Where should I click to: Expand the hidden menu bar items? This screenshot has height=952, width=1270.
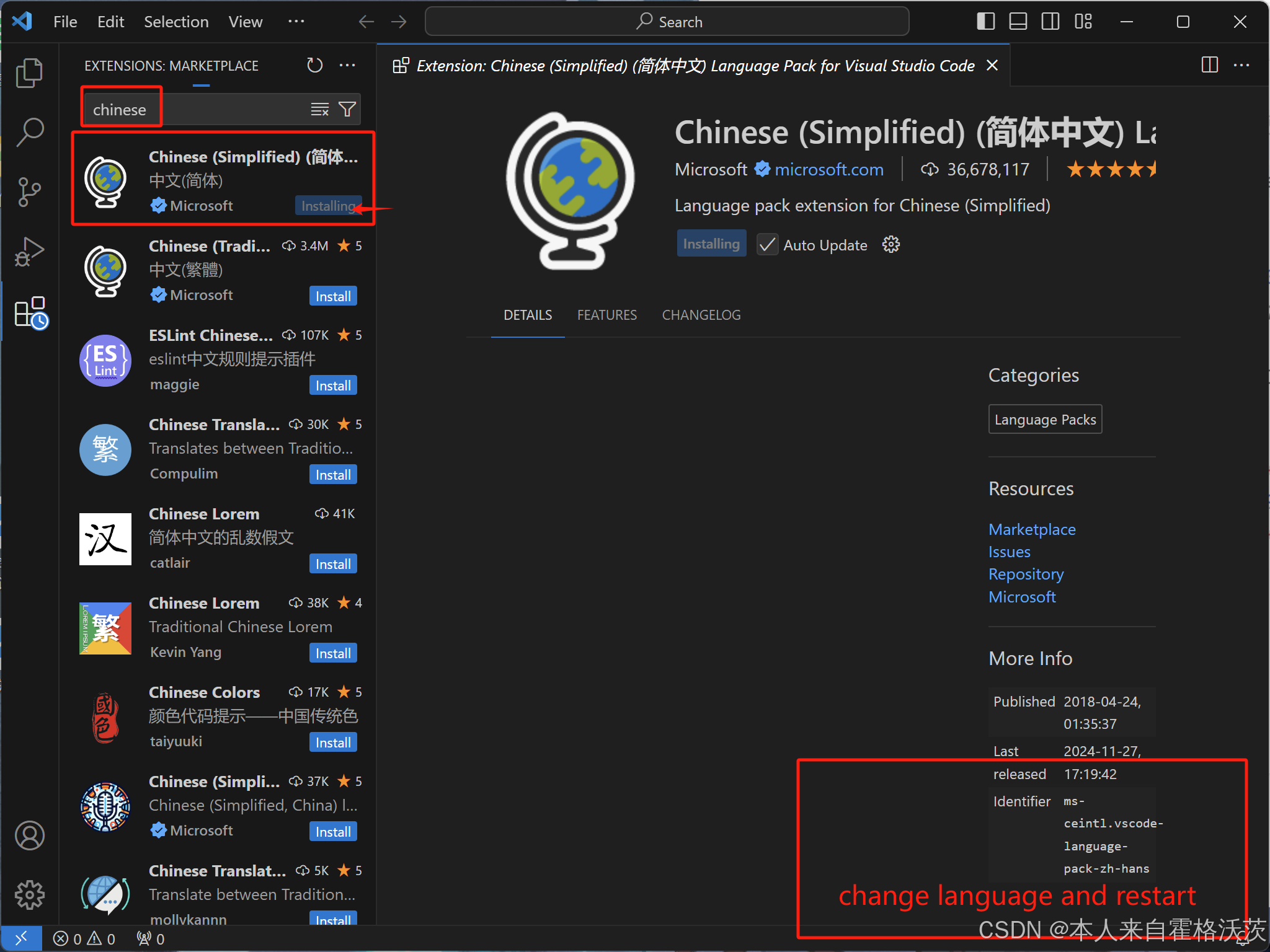296,22
